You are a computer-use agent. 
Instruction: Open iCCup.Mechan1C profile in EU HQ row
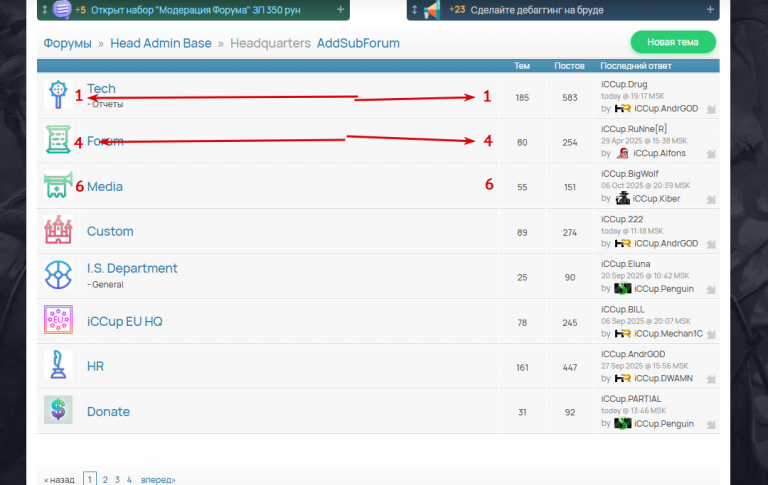point(668,334)
